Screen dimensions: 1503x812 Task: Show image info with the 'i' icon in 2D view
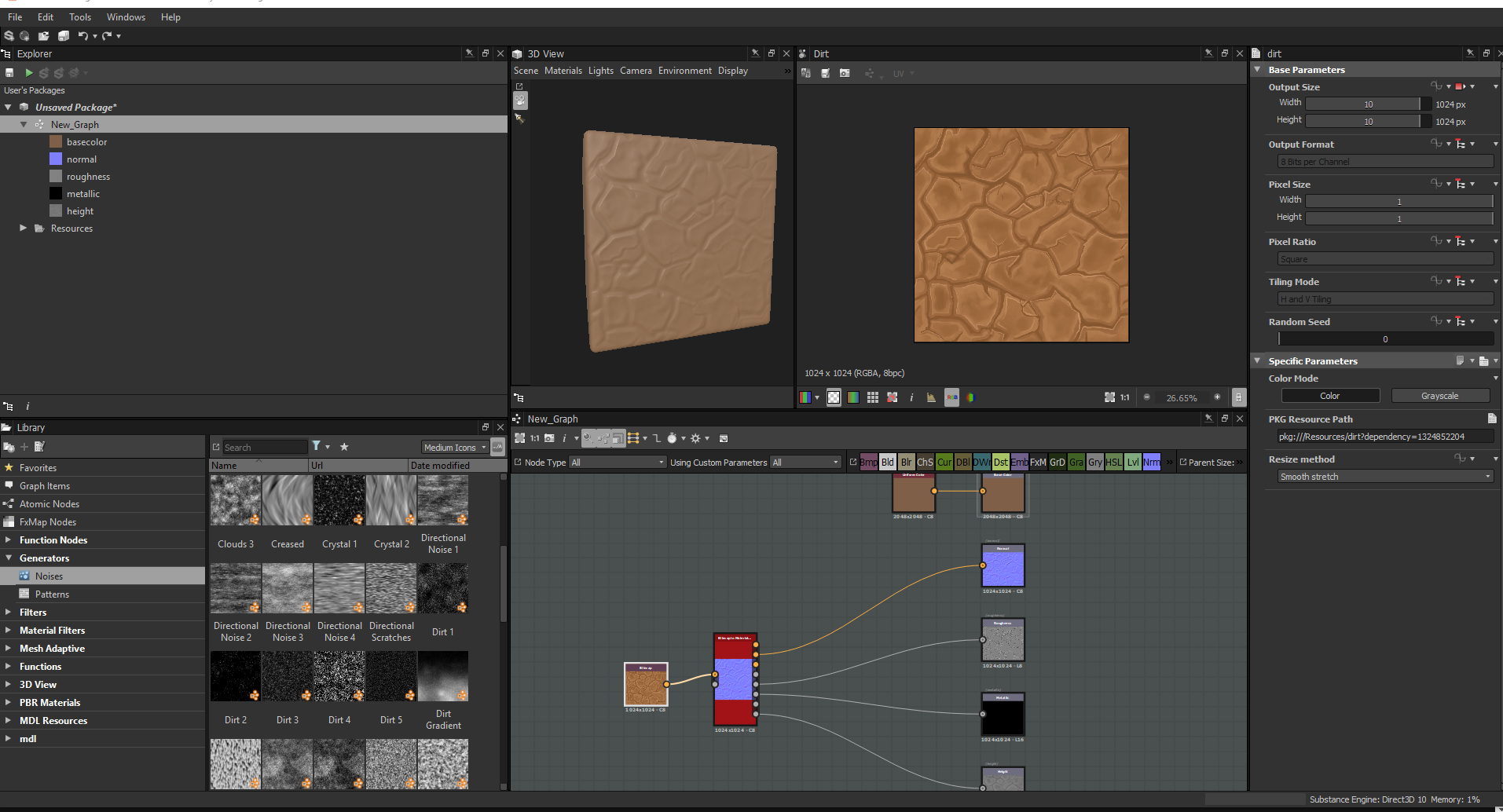click(x=911, y=397)
